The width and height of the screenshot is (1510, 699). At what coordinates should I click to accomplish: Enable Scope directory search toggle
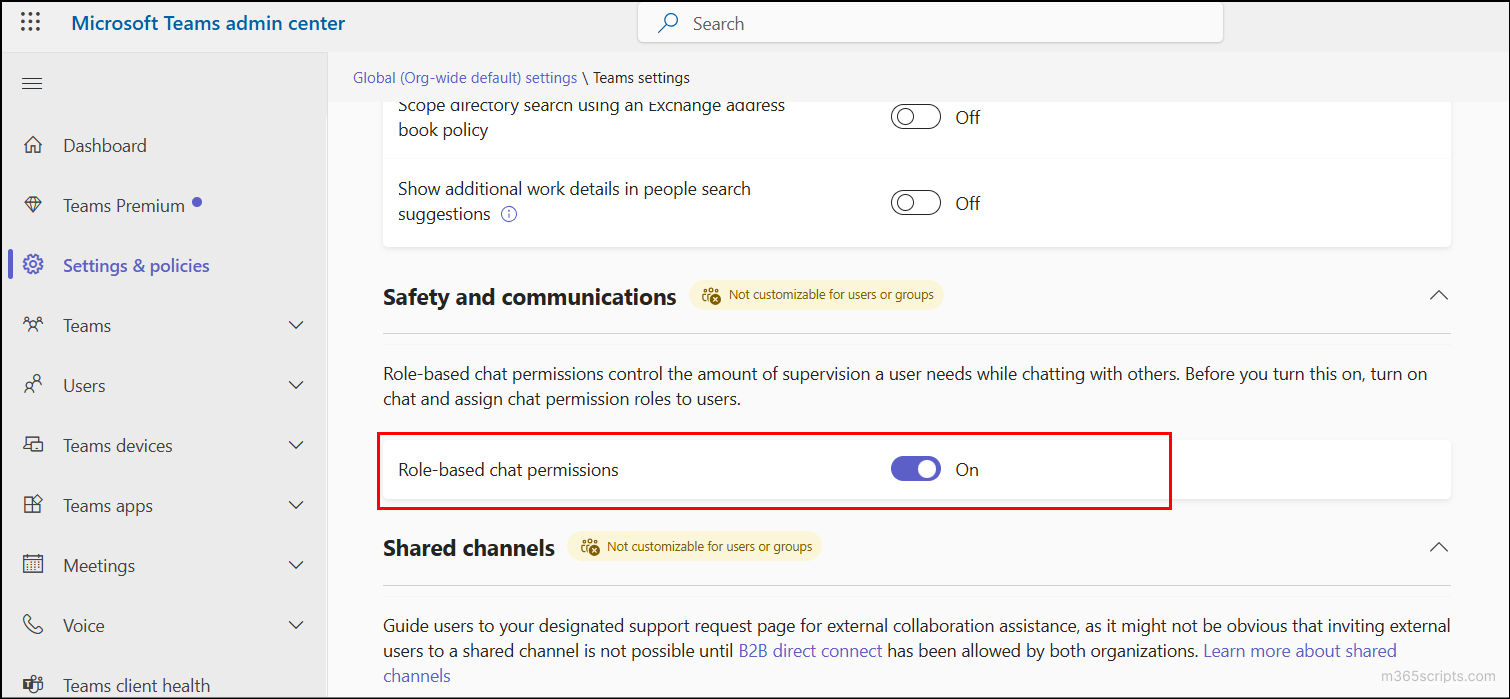[x=915, y=116]
